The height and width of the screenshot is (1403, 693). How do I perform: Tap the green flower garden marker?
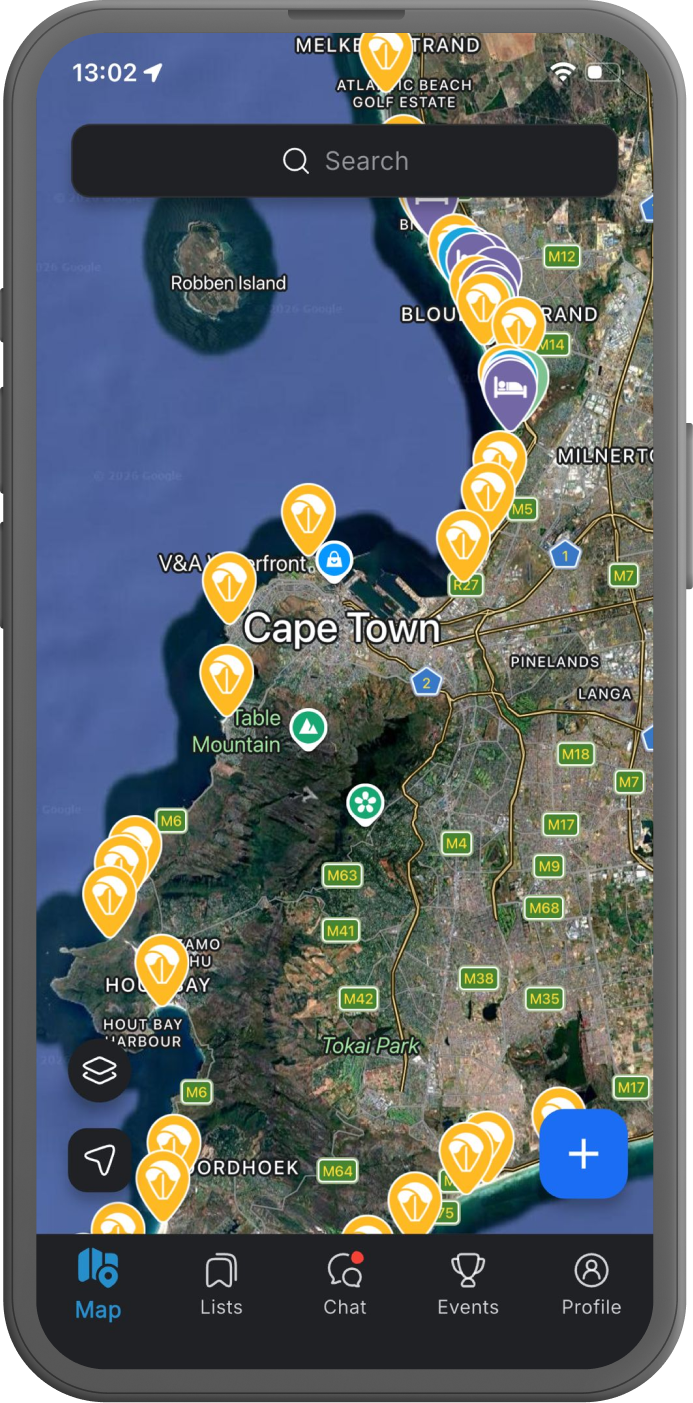pos(365,803)
